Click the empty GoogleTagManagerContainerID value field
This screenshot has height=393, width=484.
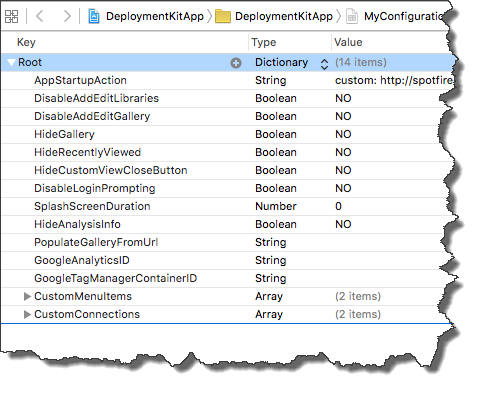[x=388, y=278]
